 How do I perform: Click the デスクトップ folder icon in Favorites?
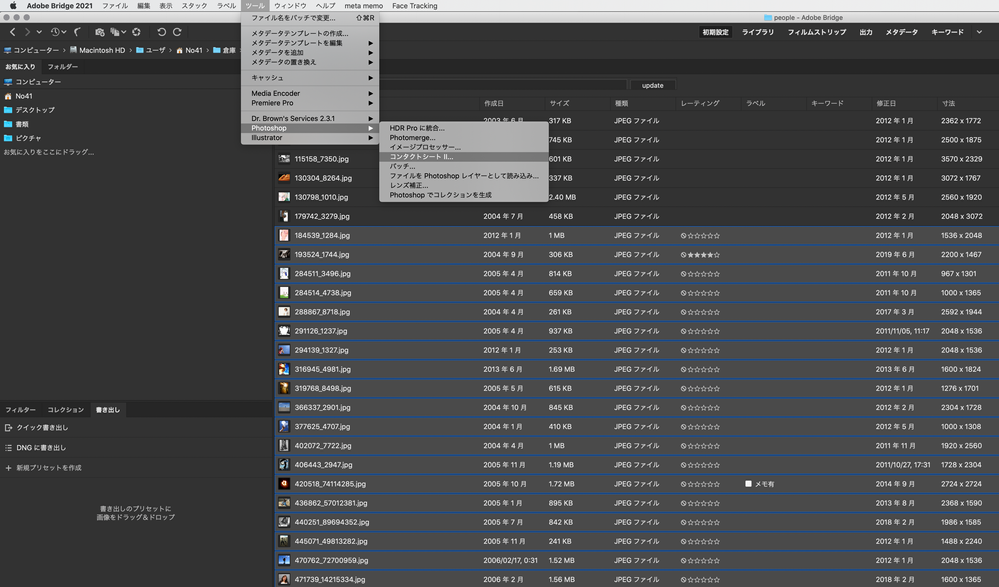8,110
